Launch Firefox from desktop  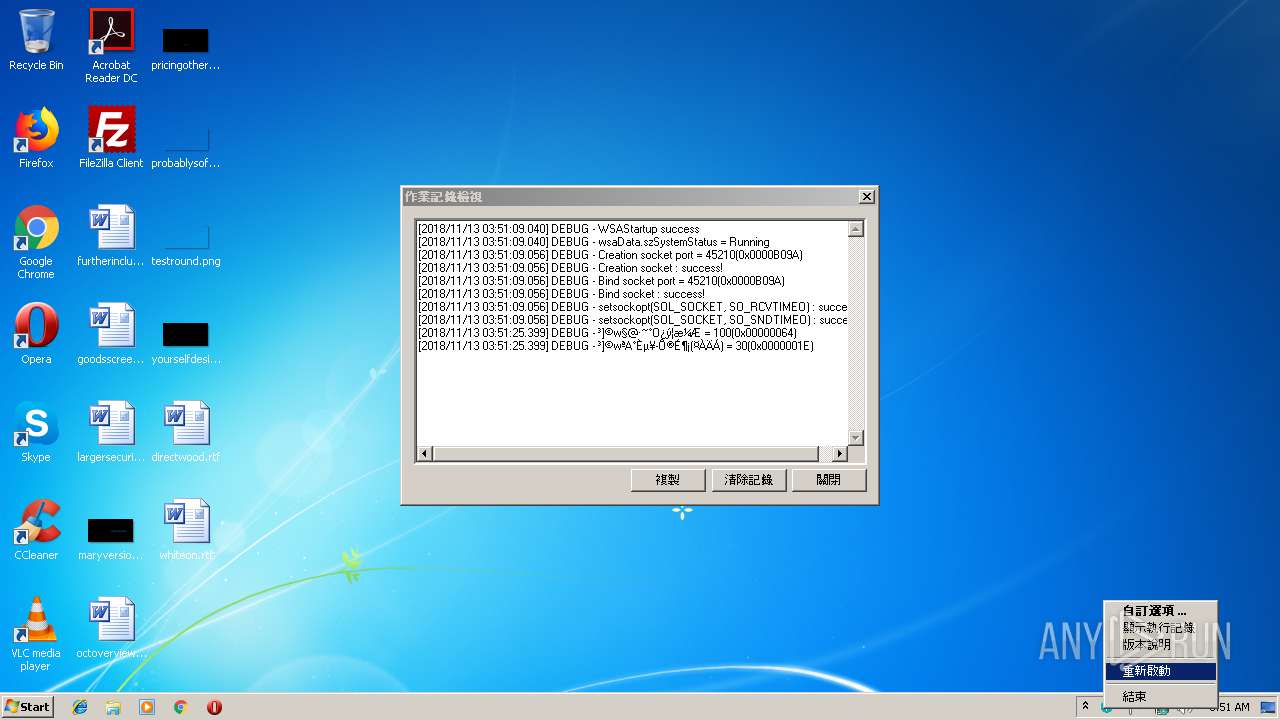(36, 138)
